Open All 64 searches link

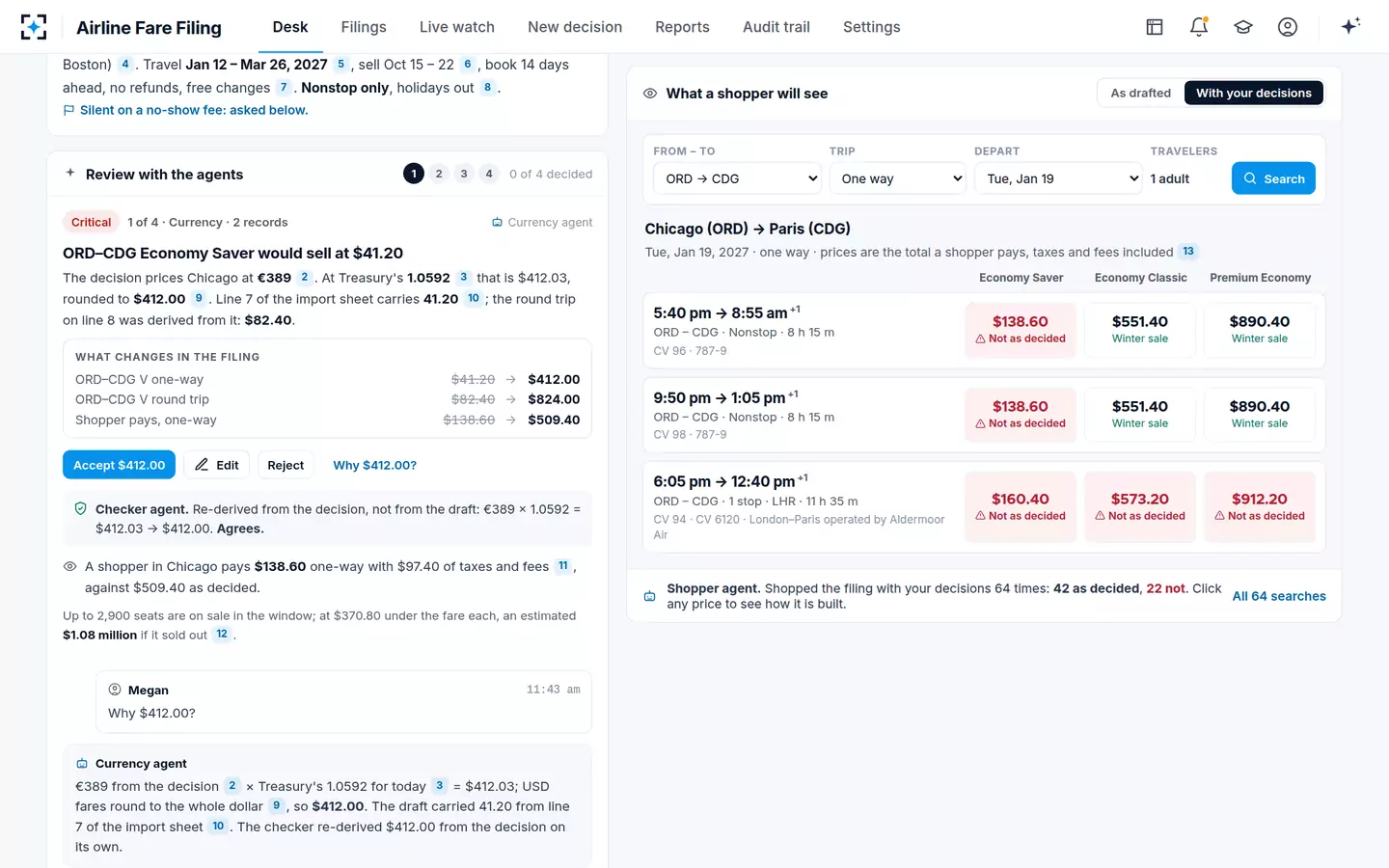tap(1279, 596)
